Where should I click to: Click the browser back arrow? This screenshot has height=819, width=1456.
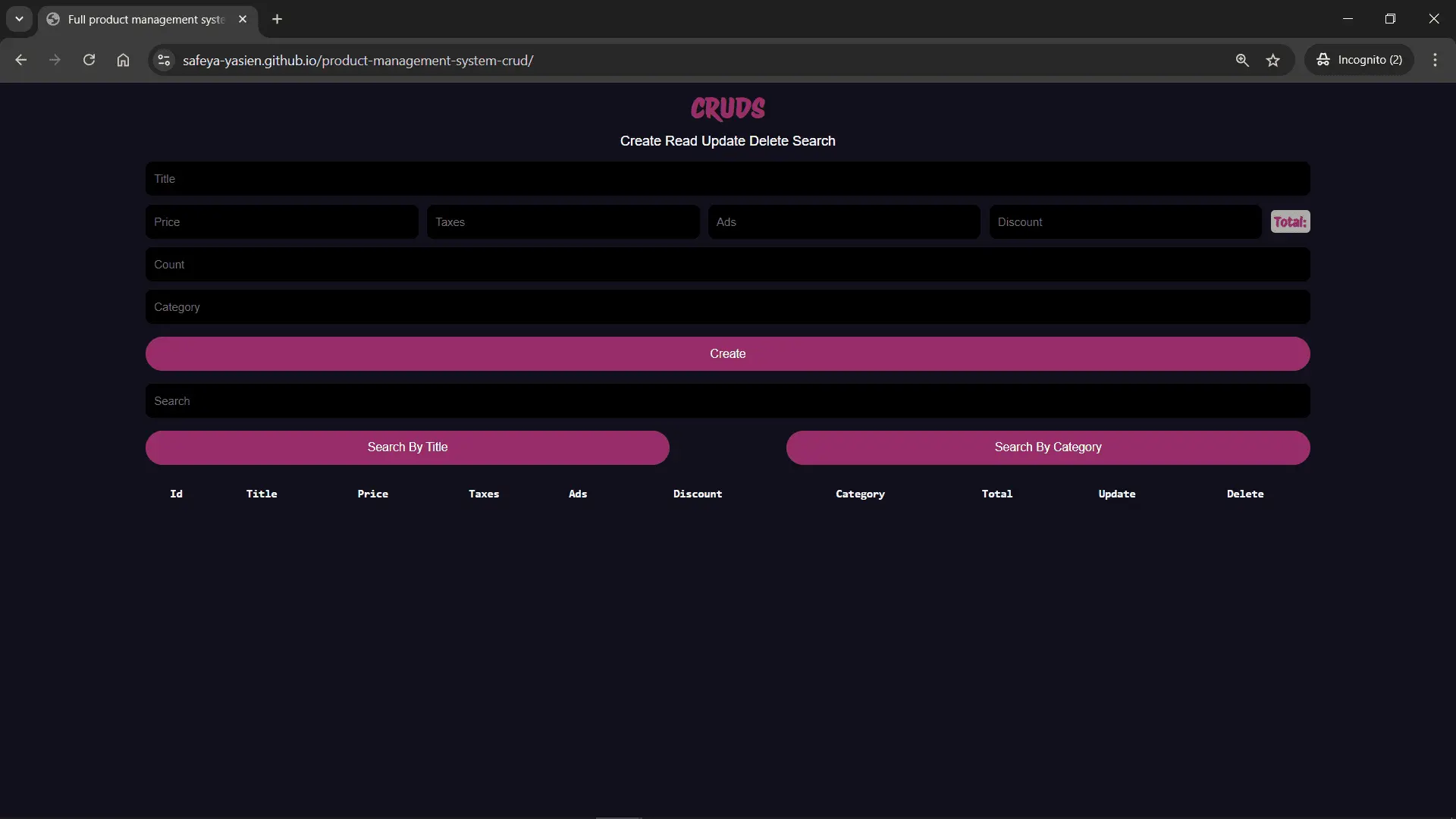click(x=21, y=60)
